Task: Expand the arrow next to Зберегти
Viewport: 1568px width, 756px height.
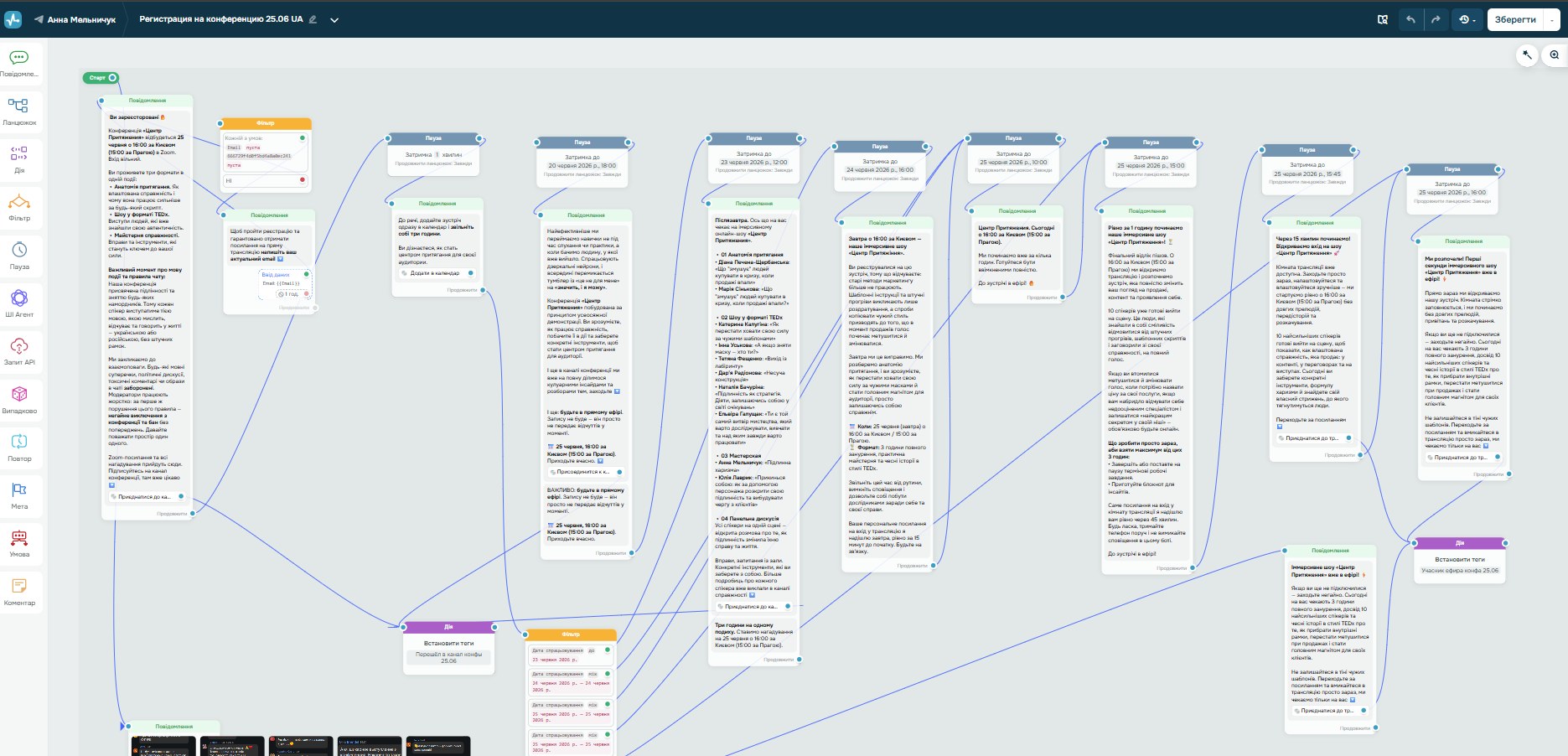Action: (1552, 19)
